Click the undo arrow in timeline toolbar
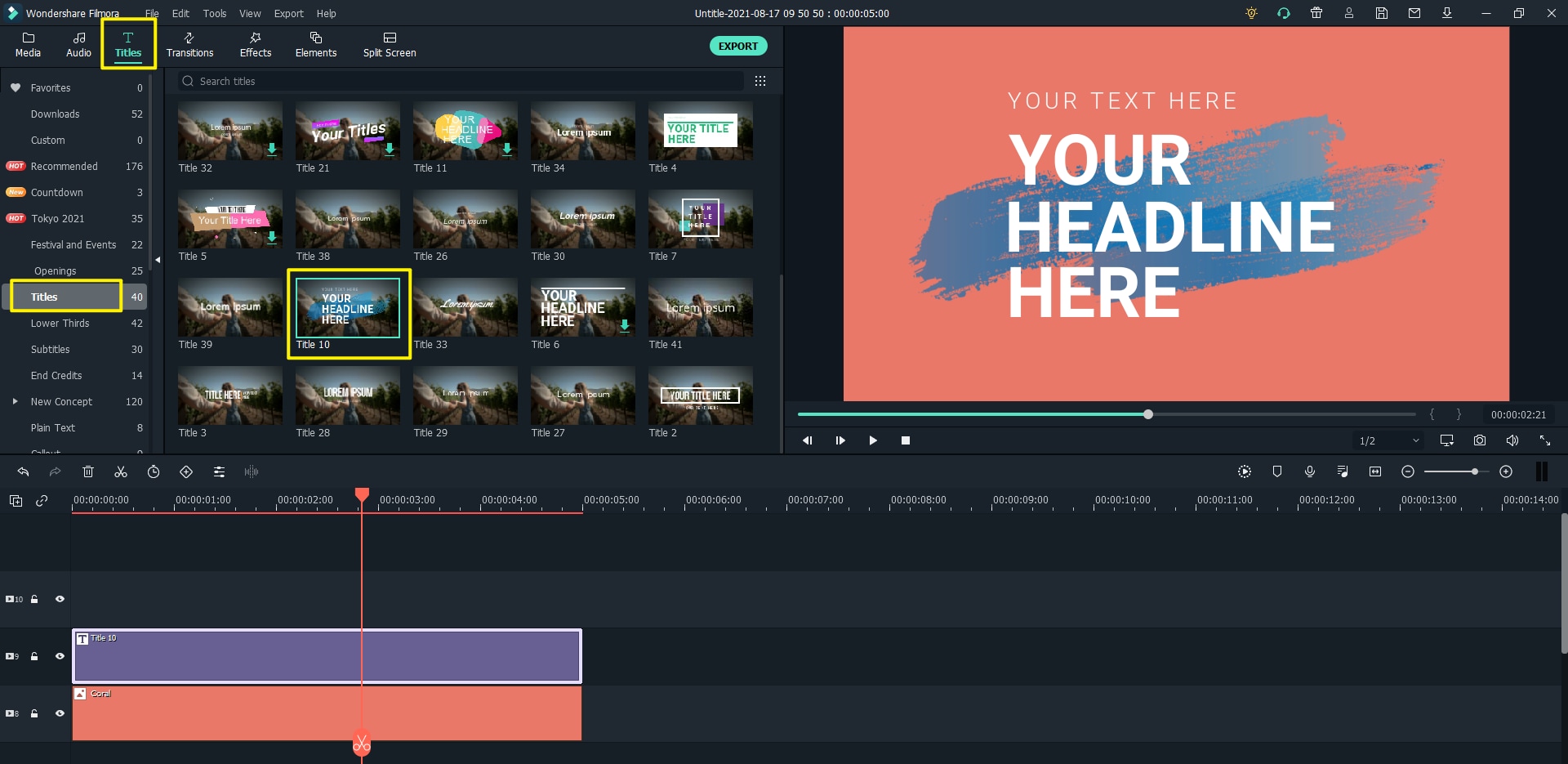Screen dimensions: 1568x764 click(23, 471)
